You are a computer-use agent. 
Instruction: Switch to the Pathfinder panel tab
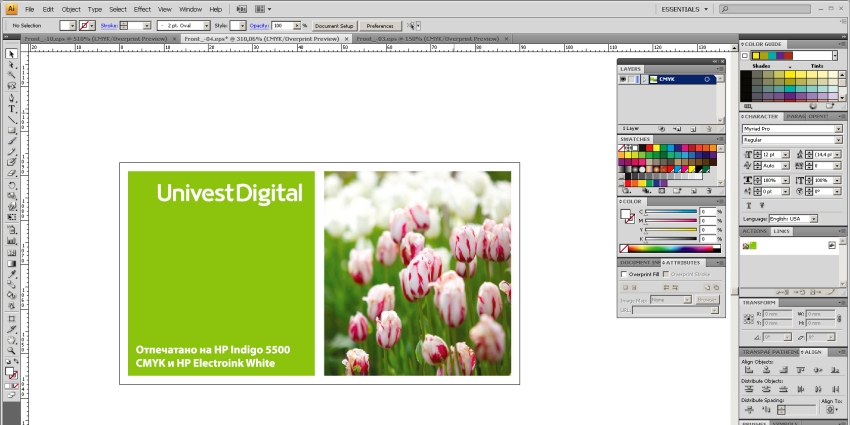coord(785,352)
